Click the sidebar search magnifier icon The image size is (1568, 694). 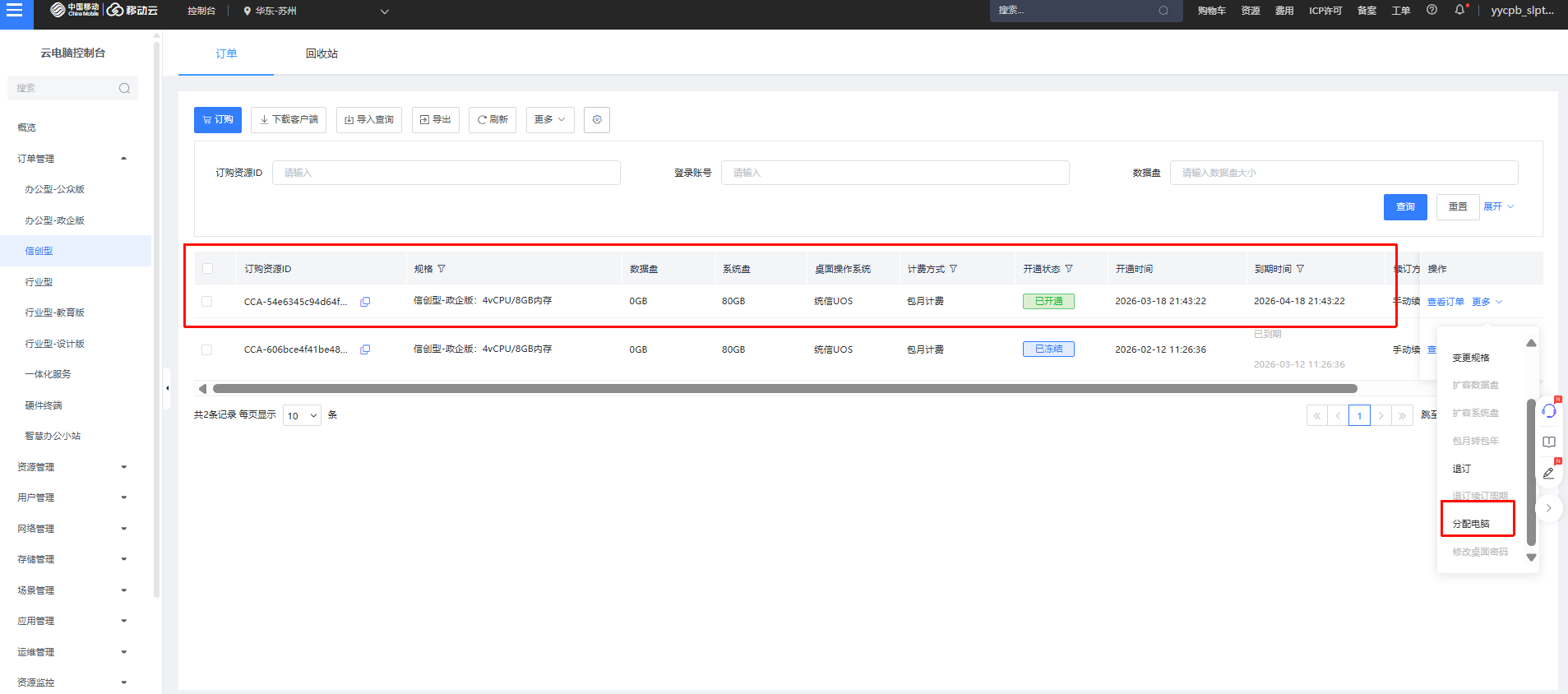coord(124,88)
